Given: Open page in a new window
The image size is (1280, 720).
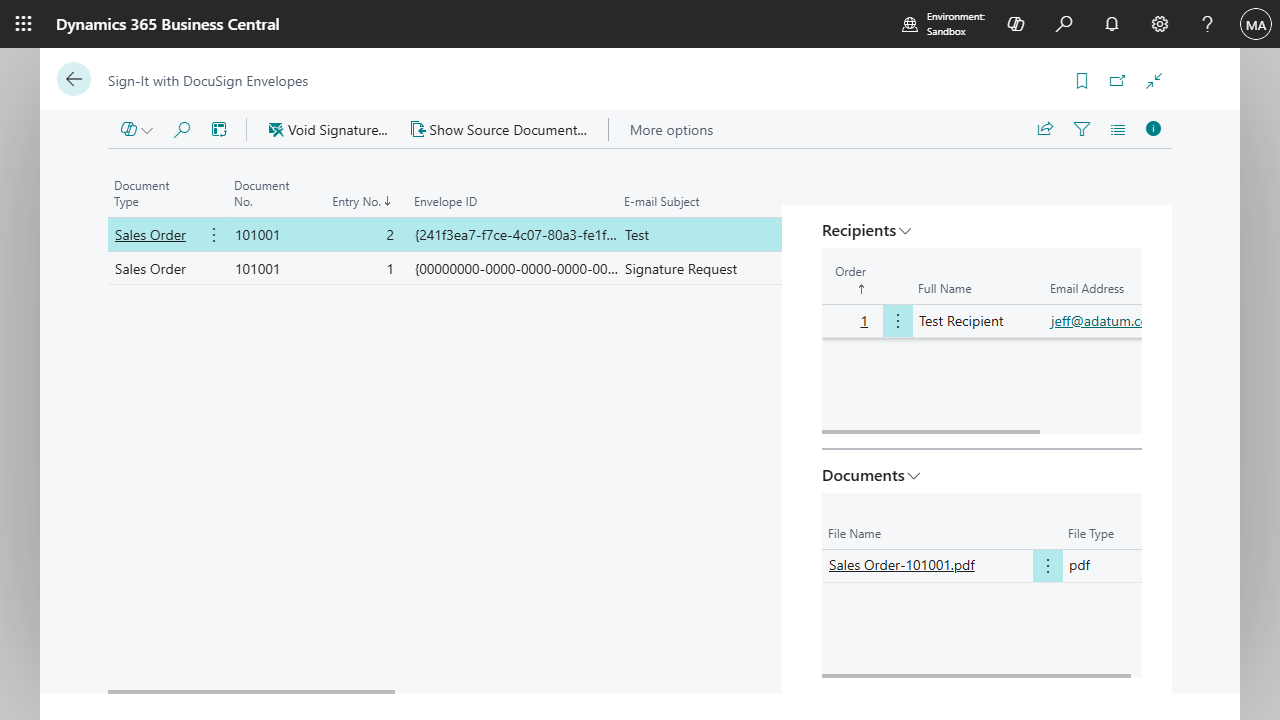Looking at the screenshot, I should click(1118, 81).
